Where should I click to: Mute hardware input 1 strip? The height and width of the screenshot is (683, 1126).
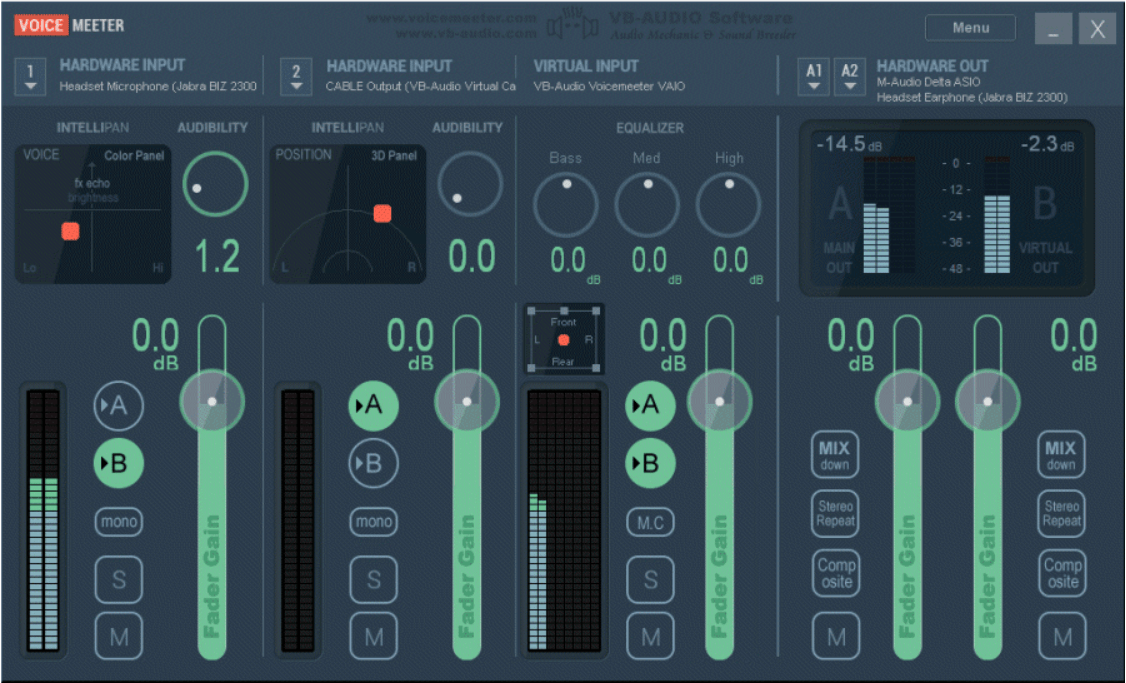pyautogui.click(x=118, y=636)
